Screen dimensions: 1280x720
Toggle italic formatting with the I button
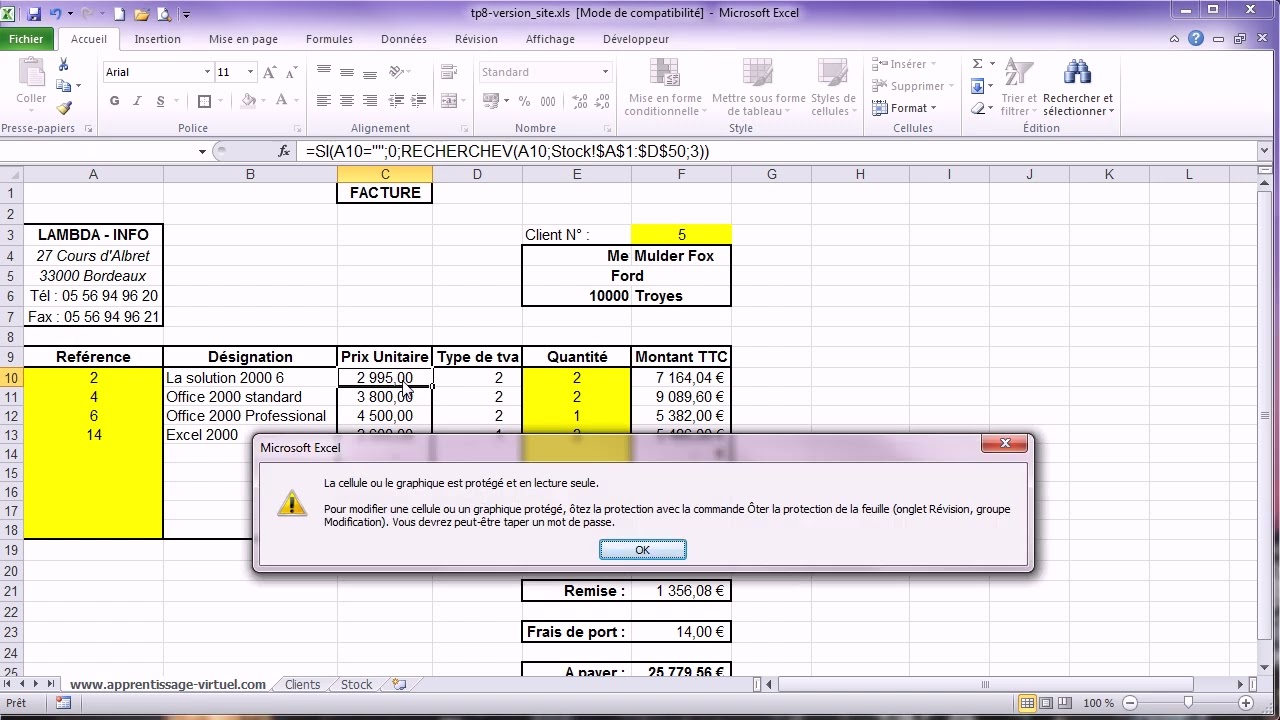tap(137, 101)
